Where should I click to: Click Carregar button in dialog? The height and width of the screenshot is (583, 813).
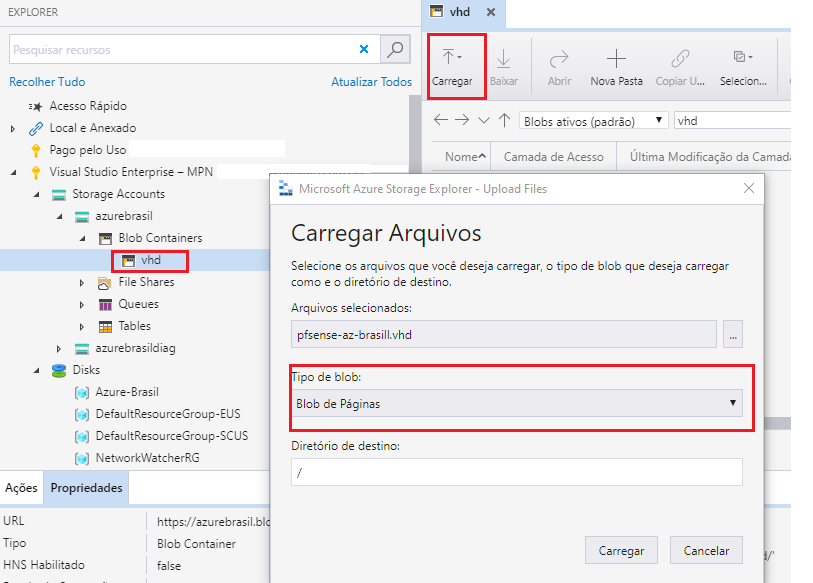[x=621, y=550]
